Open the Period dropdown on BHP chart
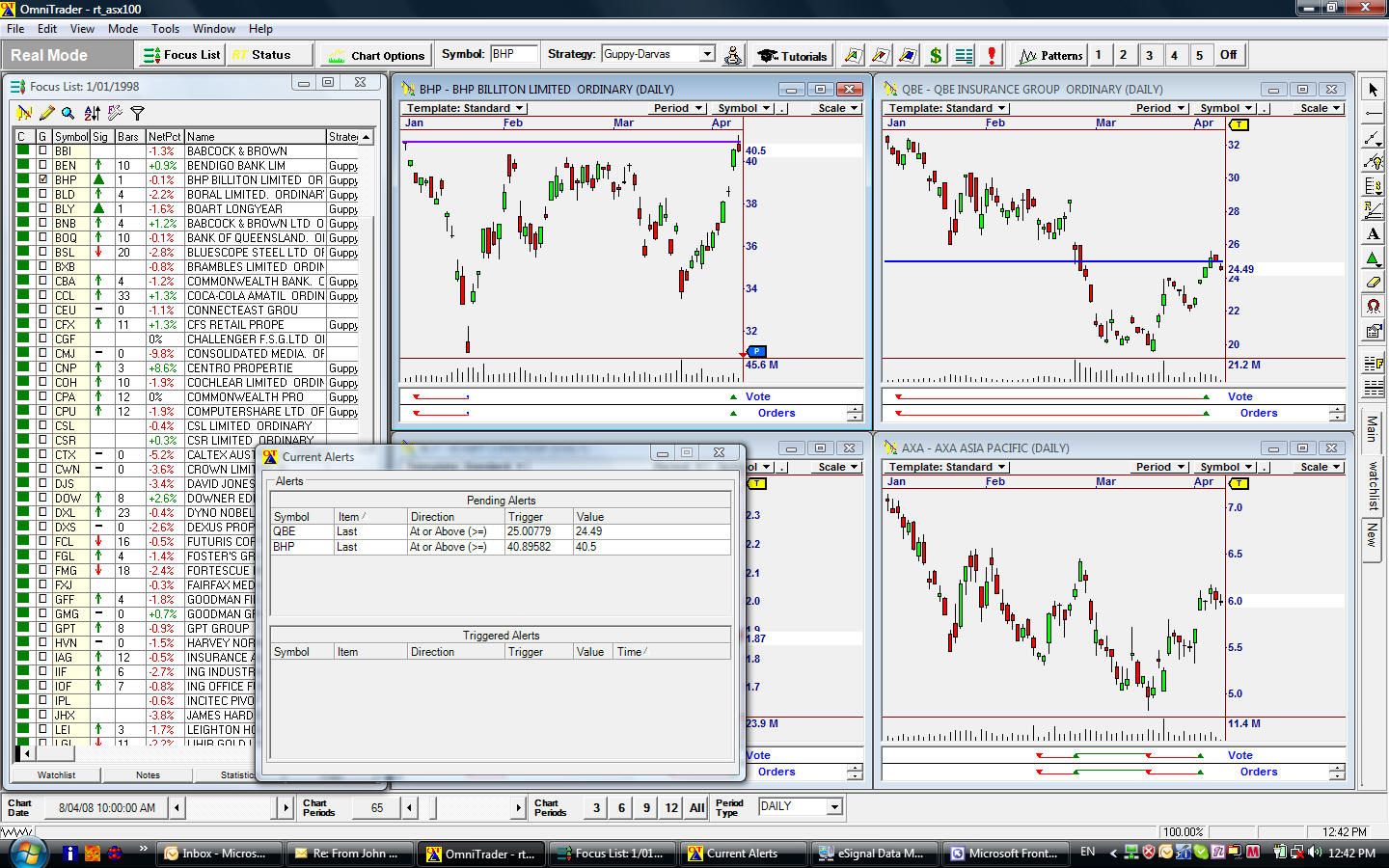 pos(676,108)
